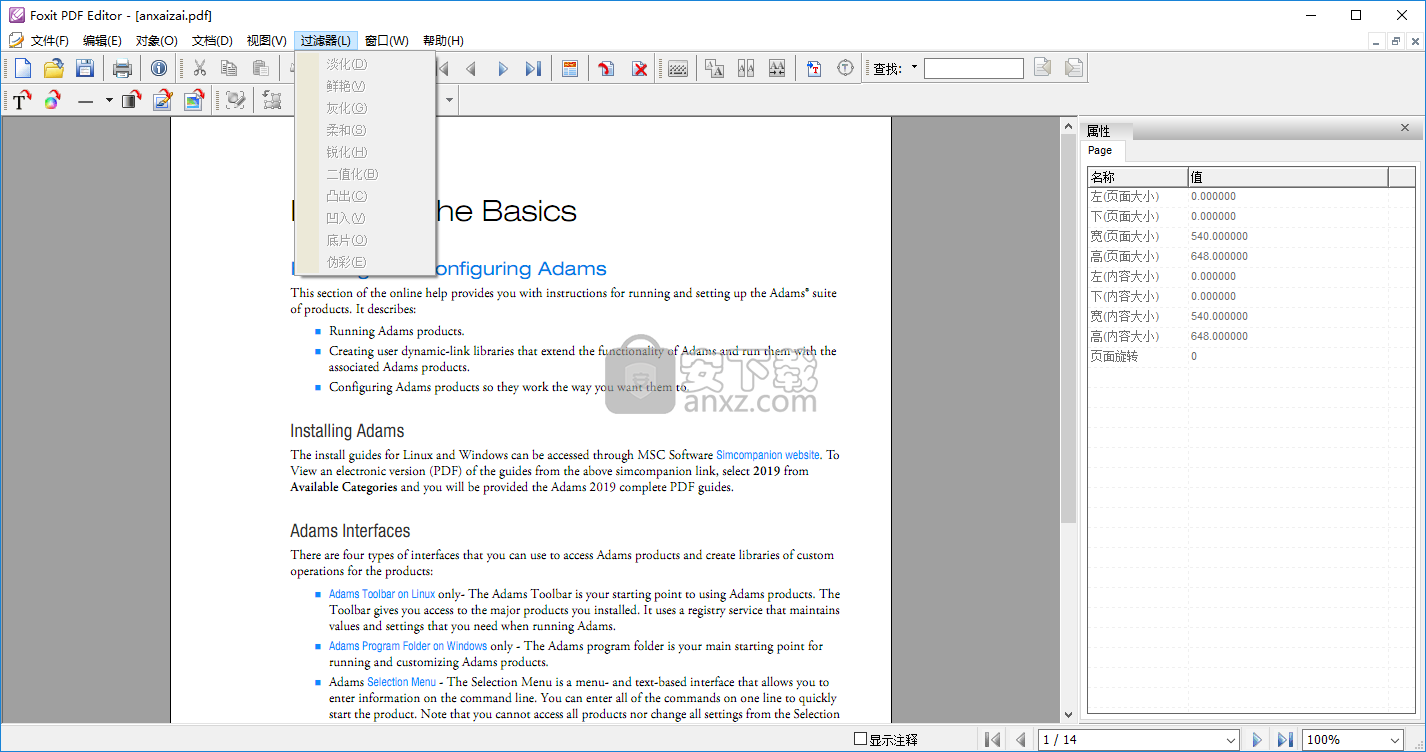Go to next page in status bar
Viewport: 1426px width, 752px height.
coord(1257,740)
